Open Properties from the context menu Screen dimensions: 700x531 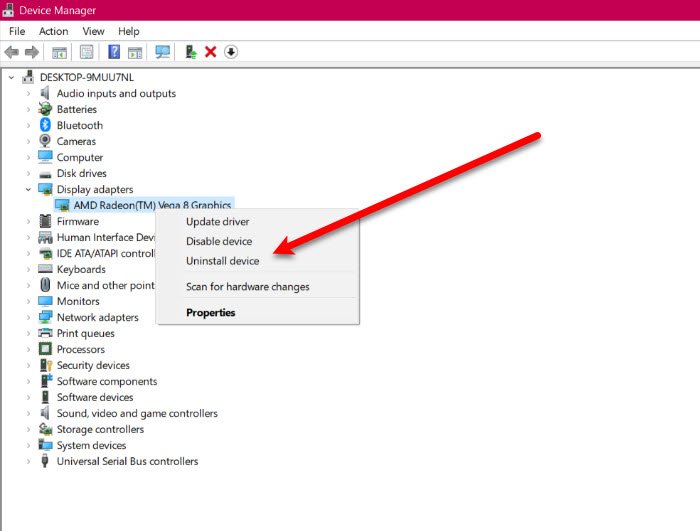click(x=210, y=312)
